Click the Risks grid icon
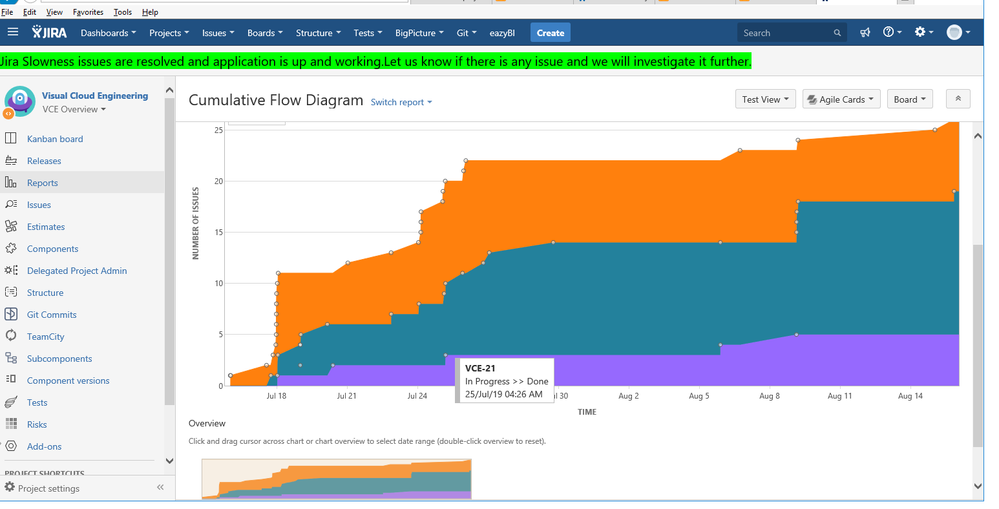This screenshot has width=999, height=509. pyautogui.click(x=11, y=424)
